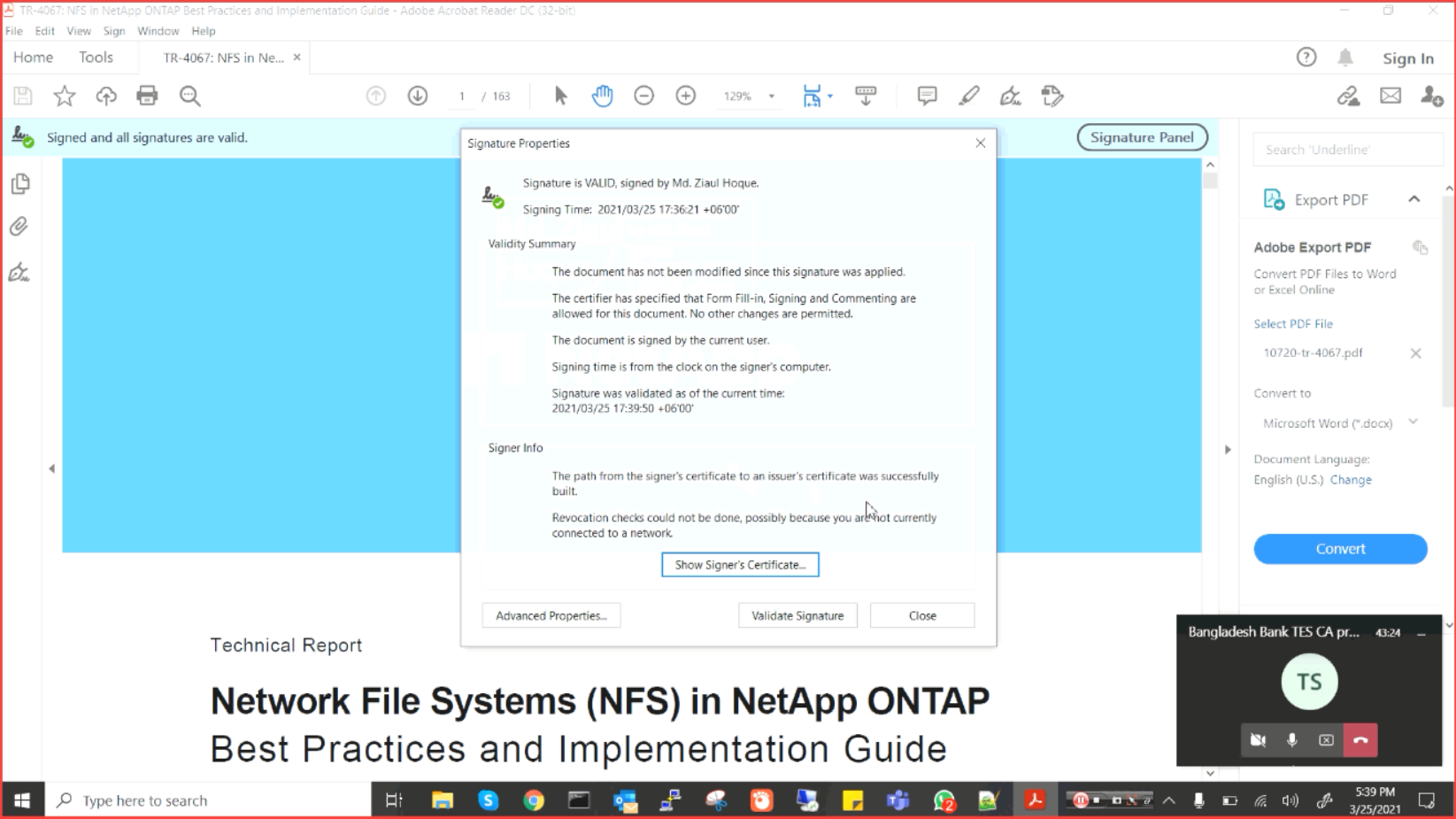Activate the Hand pan tool
Image resolution: width=1456 pixels, height=819 pixels.
pos(602,96)
